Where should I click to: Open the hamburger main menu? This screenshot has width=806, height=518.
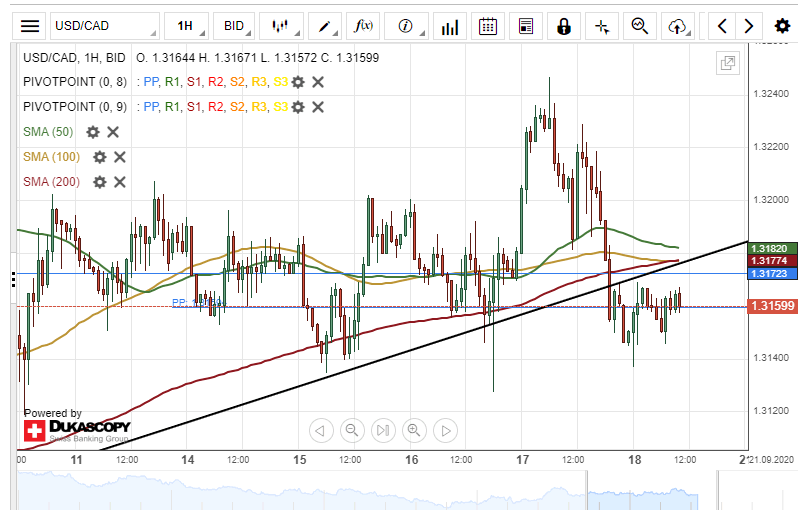pyautogui.click(x=31, y=26)
